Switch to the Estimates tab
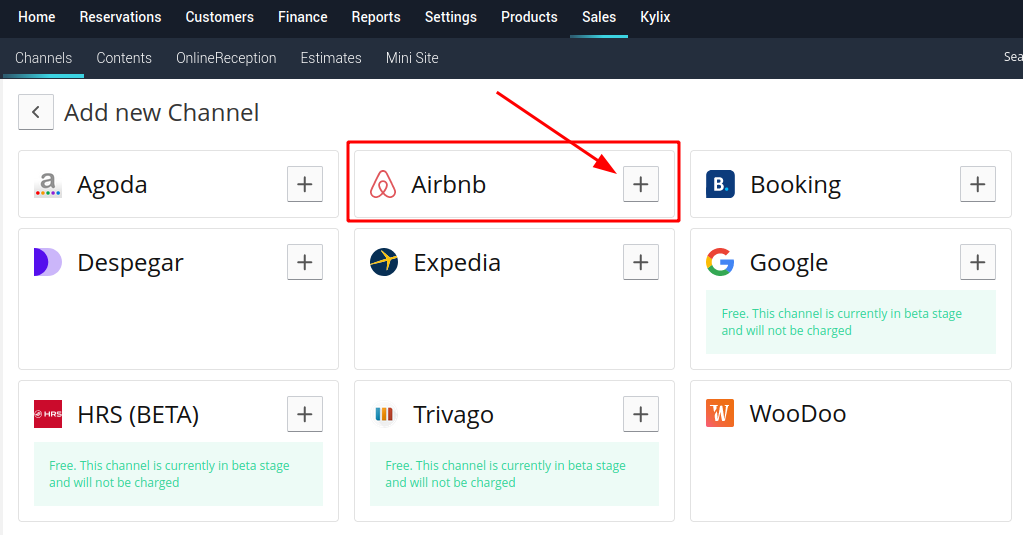The height and width of the screenshot is (535, 1023). 331,58
